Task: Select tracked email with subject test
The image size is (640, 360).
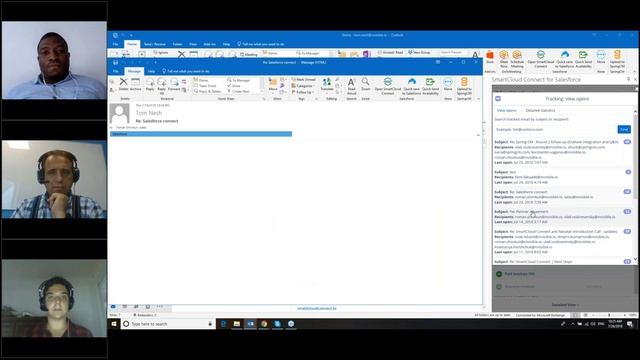Action: click(x=563, y=177)
